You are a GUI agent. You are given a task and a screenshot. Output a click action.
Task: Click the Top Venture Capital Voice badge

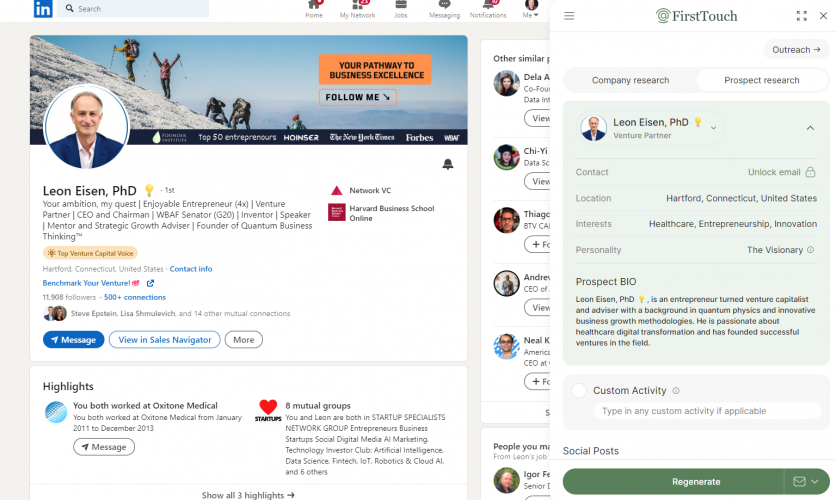click(x=90, y=253)
